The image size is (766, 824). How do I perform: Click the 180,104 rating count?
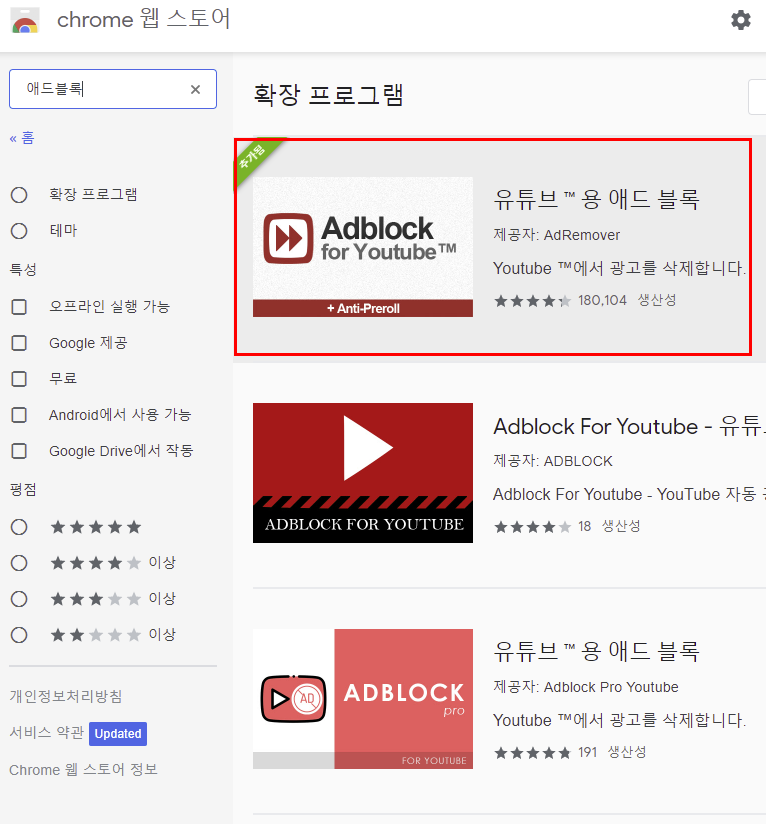603,301
